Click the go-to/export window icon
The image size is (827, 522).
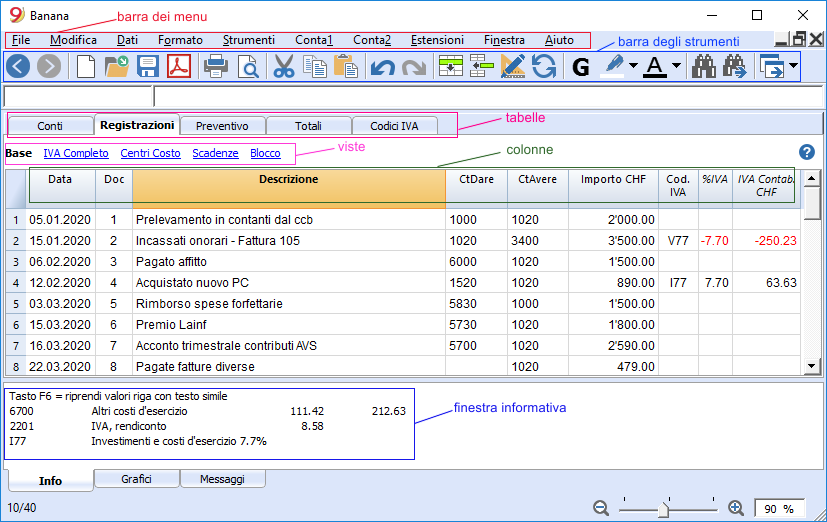[x=772, y=66]
